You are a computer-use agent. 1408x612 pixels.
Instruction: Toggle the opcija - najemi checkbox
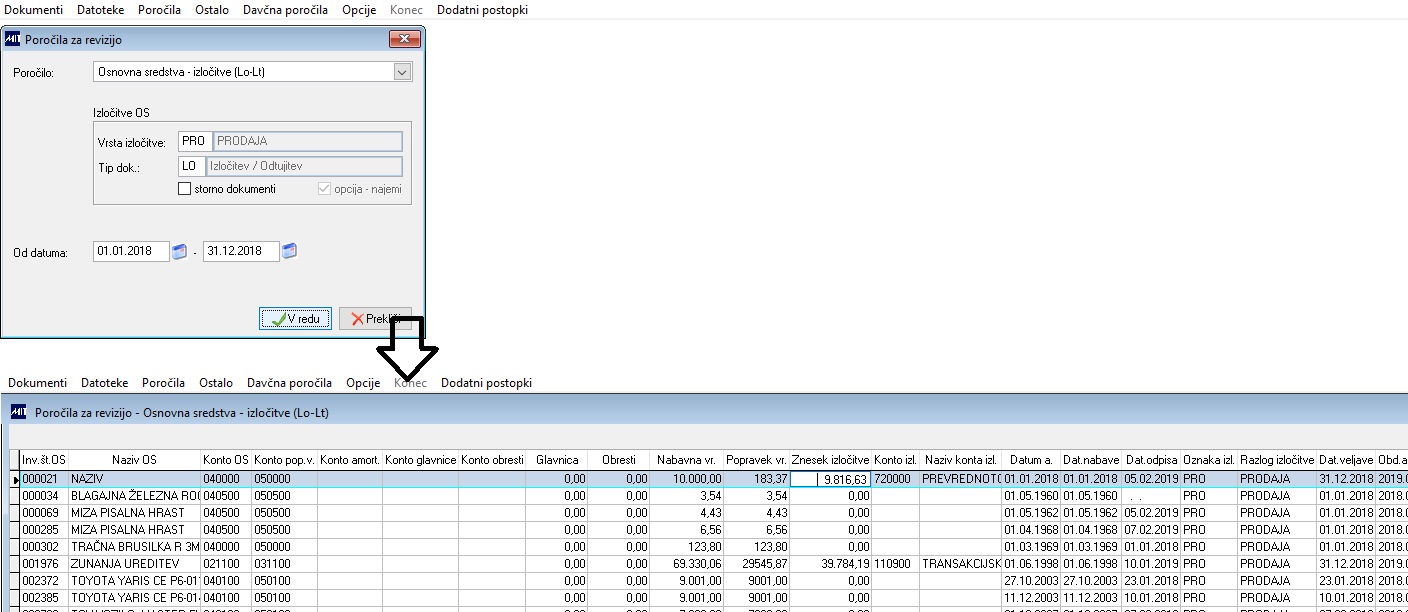pos(324,189)
